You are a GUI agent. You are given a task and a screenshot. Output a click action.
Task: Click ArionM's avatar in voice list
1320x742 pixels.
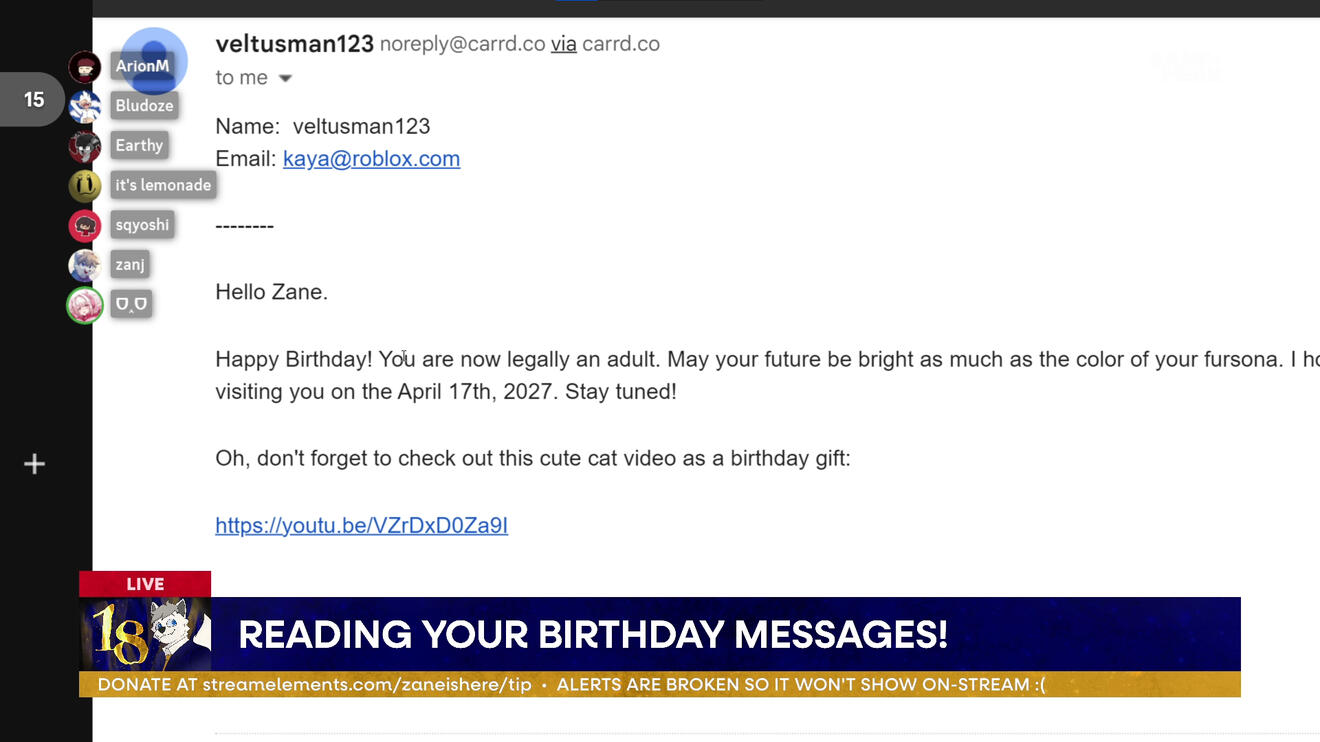click(85, 67)
